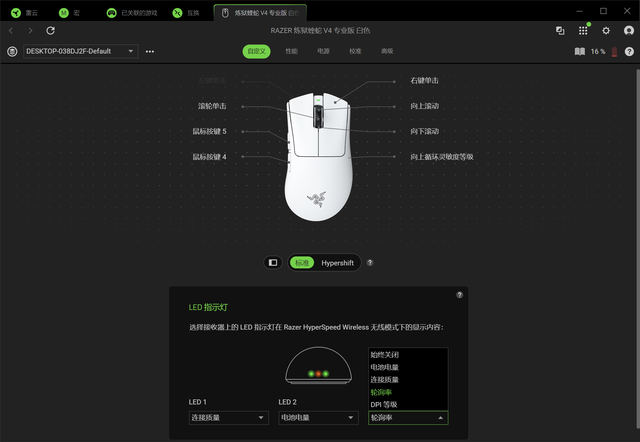
Task: Choose 电池电量 in the open dropdown list
Action: pyautogui.click(x=408, y=367)
